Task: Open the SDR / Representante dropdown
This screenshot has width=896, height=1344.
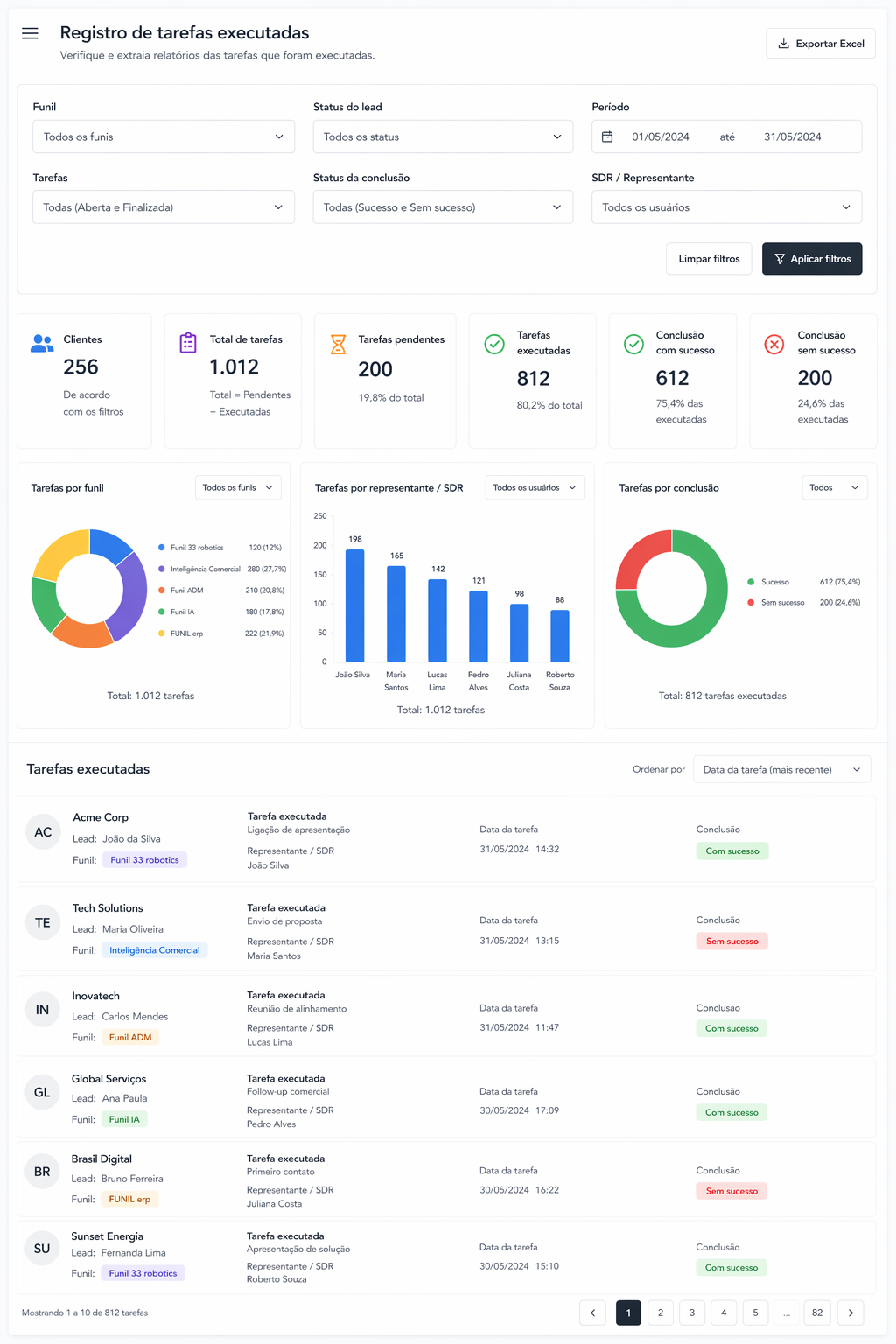Action: tap(726, 207)
